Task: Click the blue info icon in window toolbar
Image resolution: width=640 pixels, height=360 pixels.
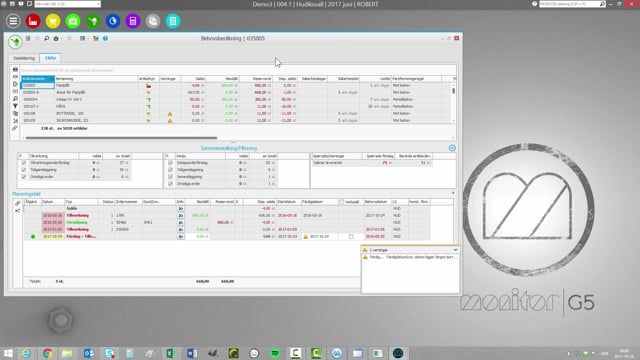Action: point(105,38)
